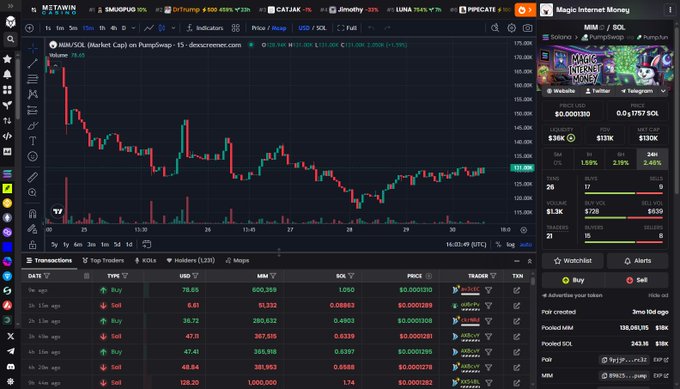
Task: Open the multicharts grid icon in the sidebar
Action: [7, 90]
